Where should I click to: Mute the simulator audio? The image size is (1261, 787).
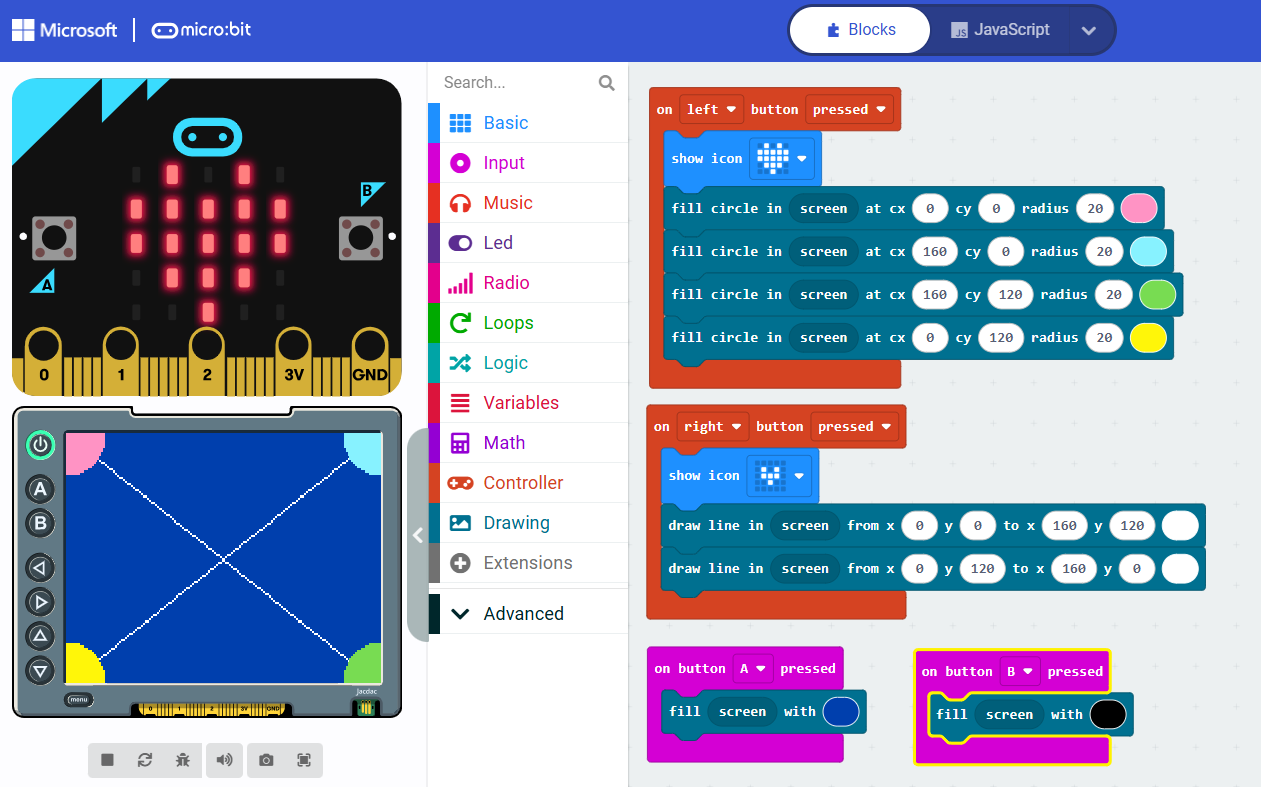click(224, 760)
